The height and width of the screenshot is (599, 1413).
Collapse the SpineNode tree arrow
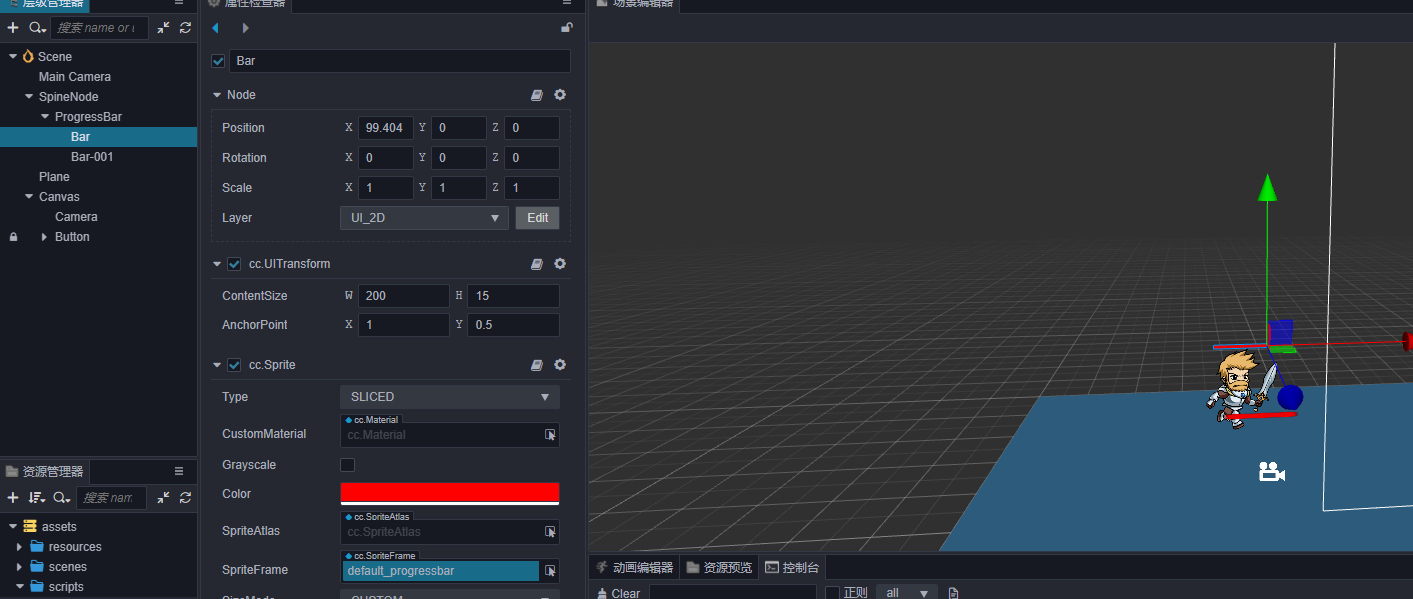pyautogui.click(x=29, y=97)
